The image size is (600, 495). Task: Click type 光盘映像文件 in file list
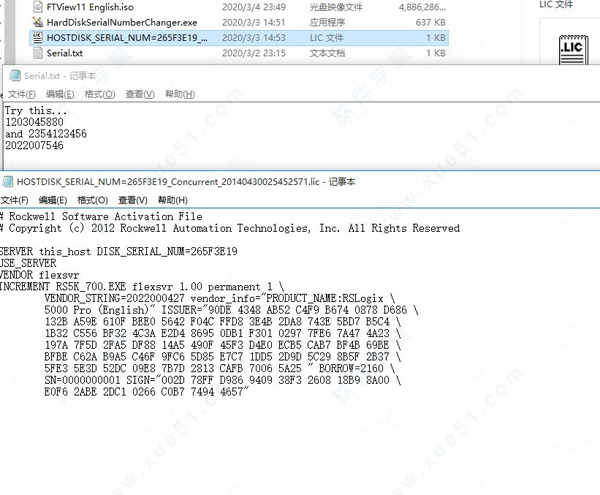pos(336,7)
